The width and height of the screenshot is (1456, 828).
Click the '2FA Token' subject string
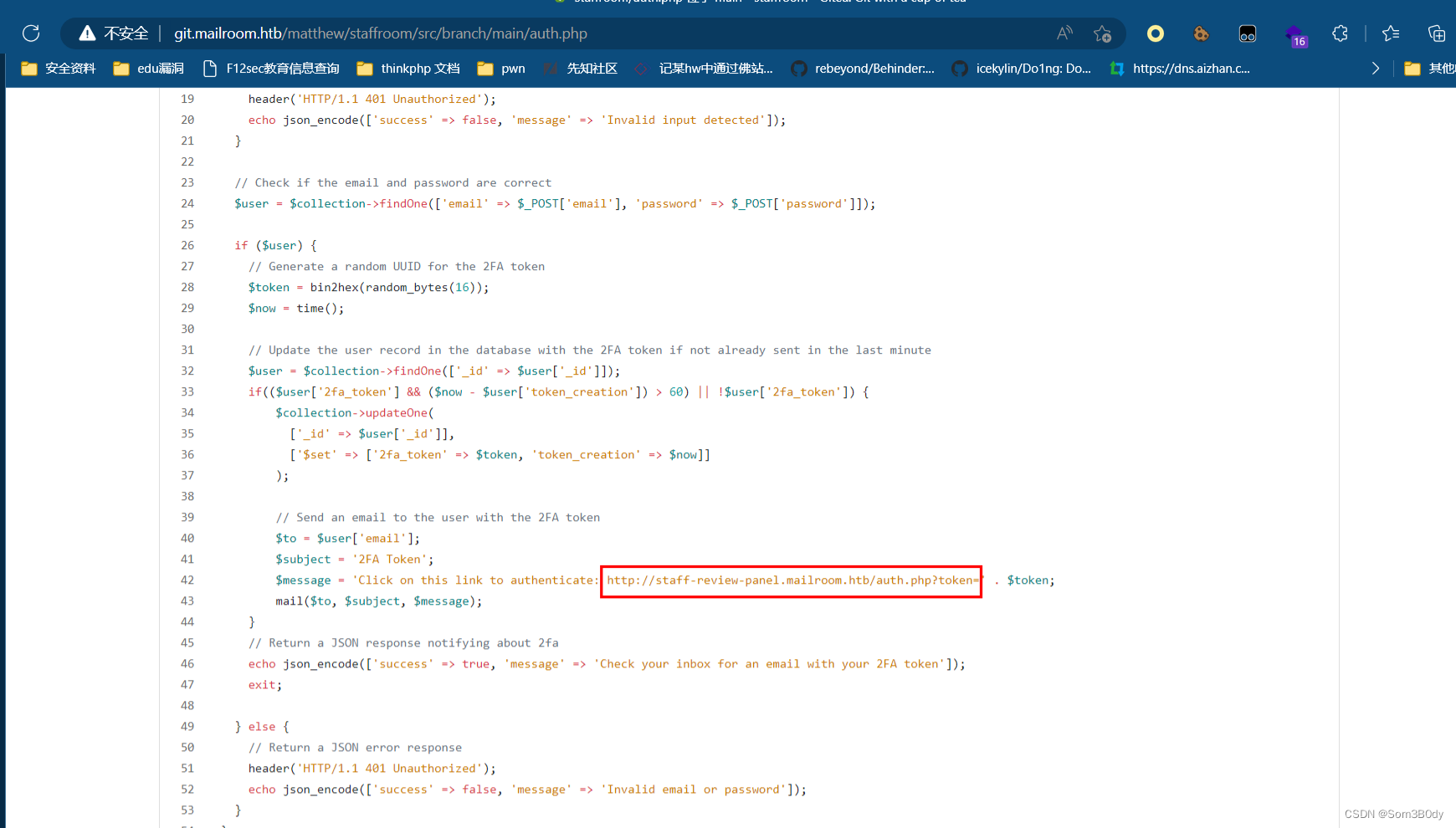click(x=390, y=560)
